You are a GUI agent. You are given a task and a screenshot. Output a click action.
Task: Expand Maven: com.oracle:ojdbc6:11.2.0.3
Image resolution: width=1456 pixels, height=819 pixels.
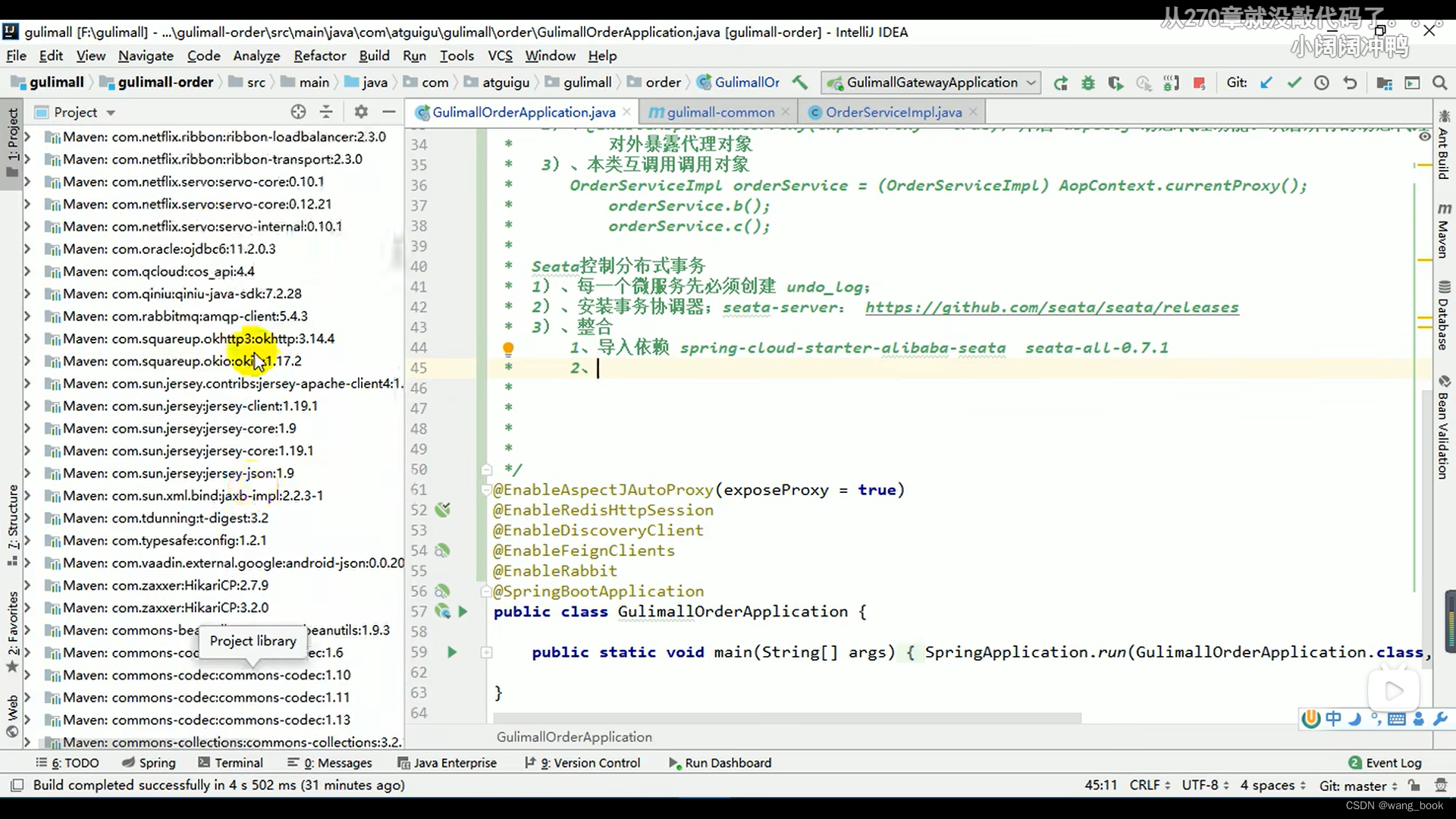click(27, 249)
